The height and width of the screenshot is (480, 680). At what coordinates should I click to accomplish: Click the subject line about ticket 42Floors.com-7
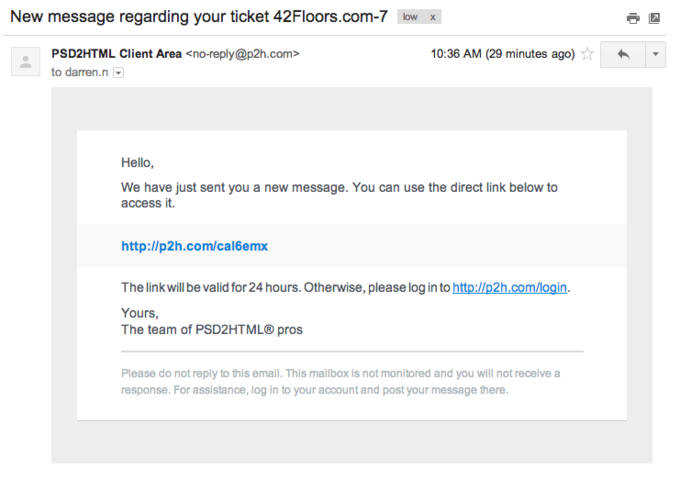click(199, 16)
